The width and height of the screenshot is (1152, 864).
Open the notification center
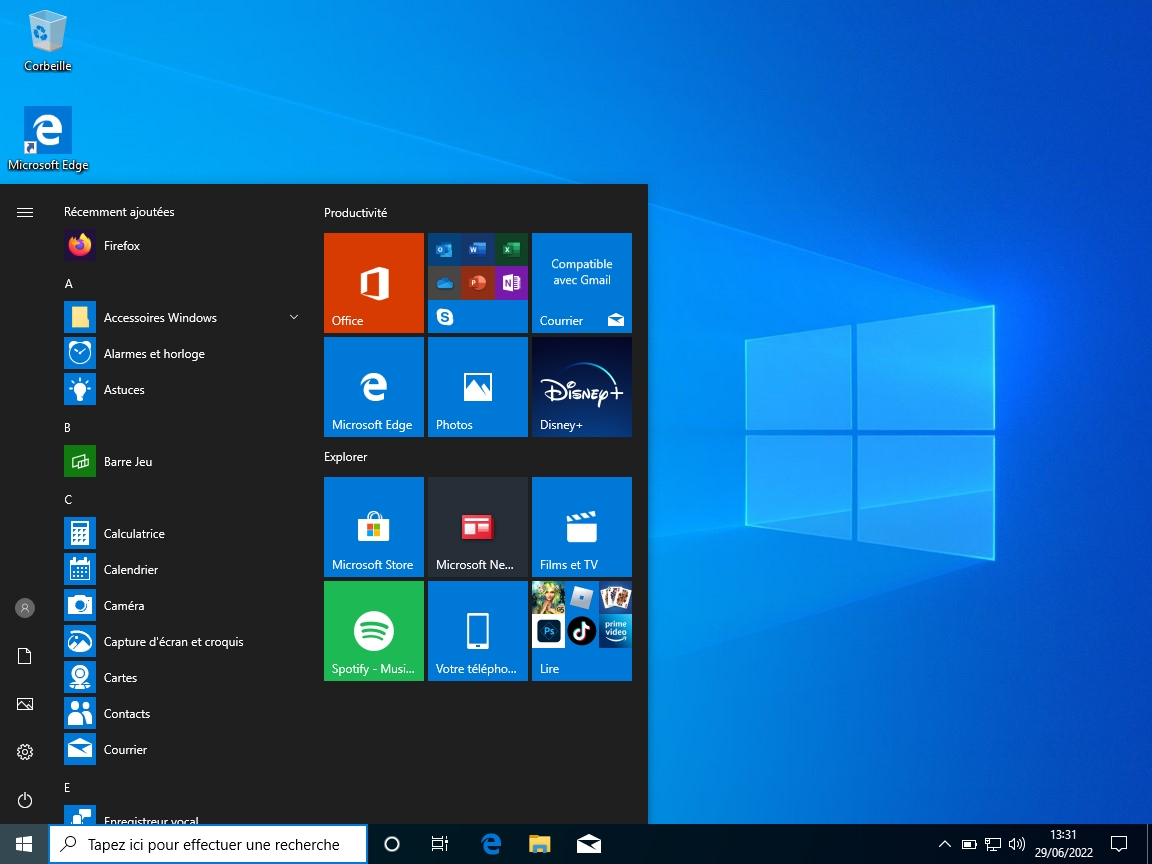click(x=1118, y=844)
